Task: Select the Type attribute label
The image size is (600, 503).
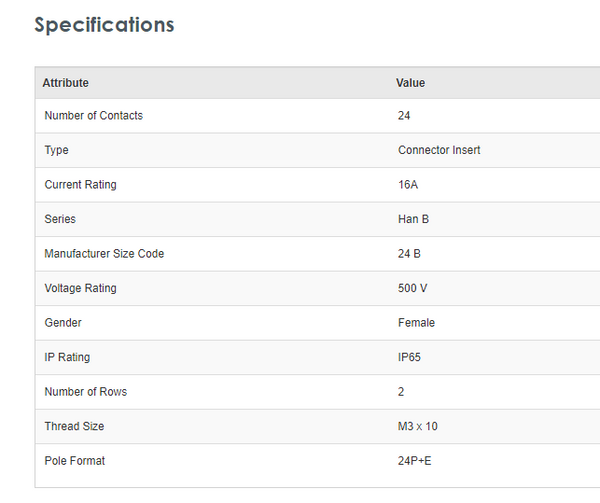Action: click(56, 150)
